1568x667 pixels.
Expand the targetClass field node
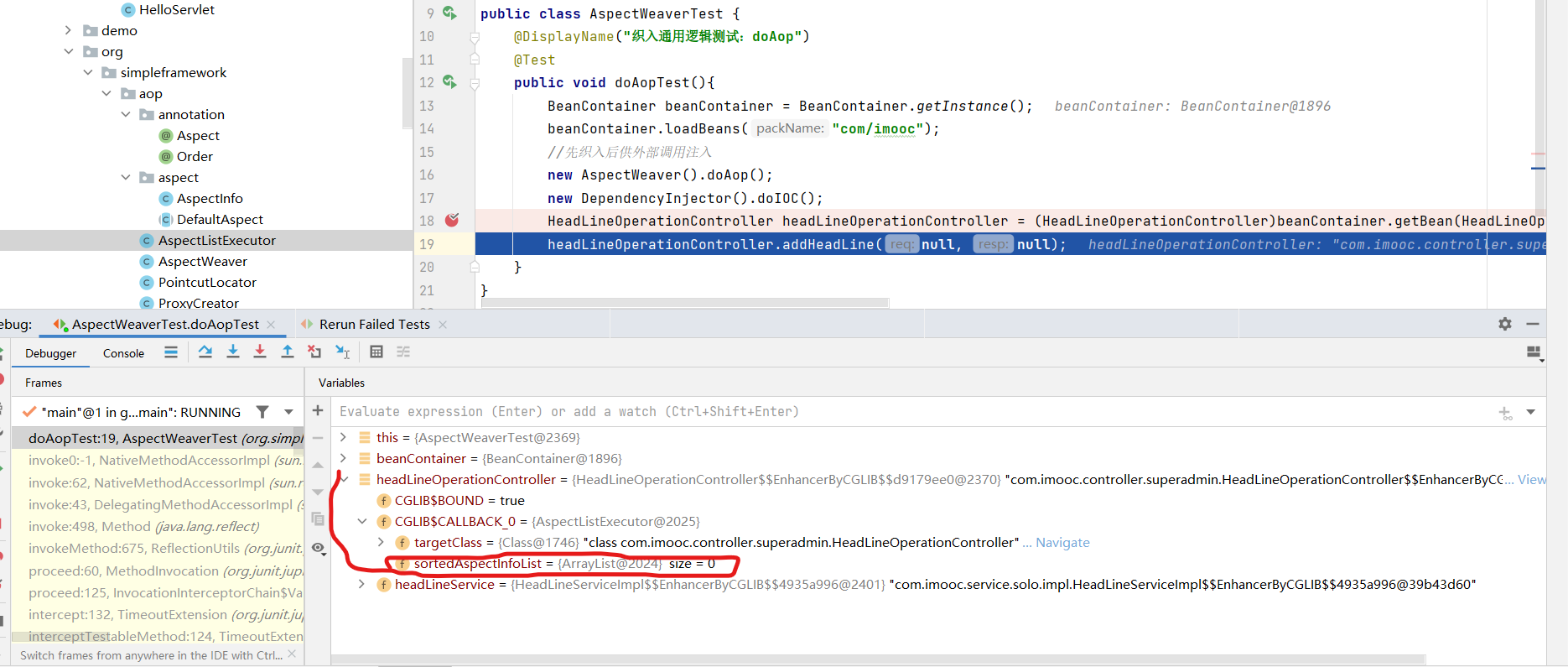tap(381, 542)
